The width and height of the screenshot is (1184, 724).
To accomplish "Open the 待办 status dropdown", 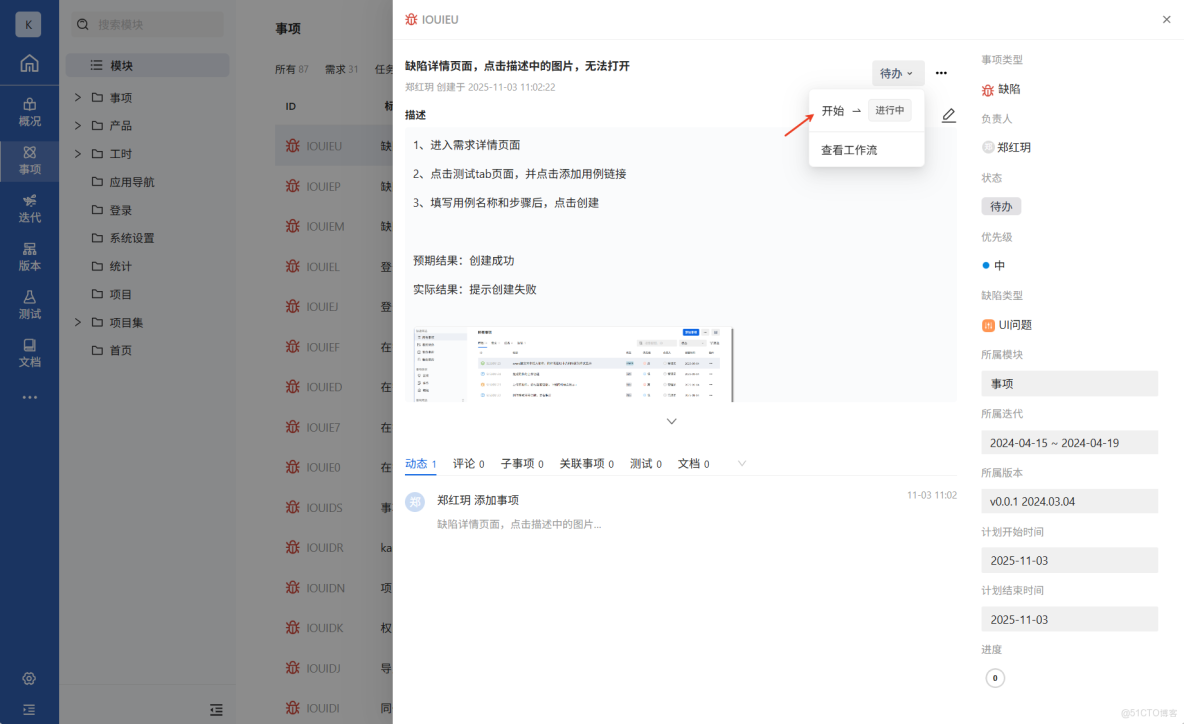I will [897, 73].
